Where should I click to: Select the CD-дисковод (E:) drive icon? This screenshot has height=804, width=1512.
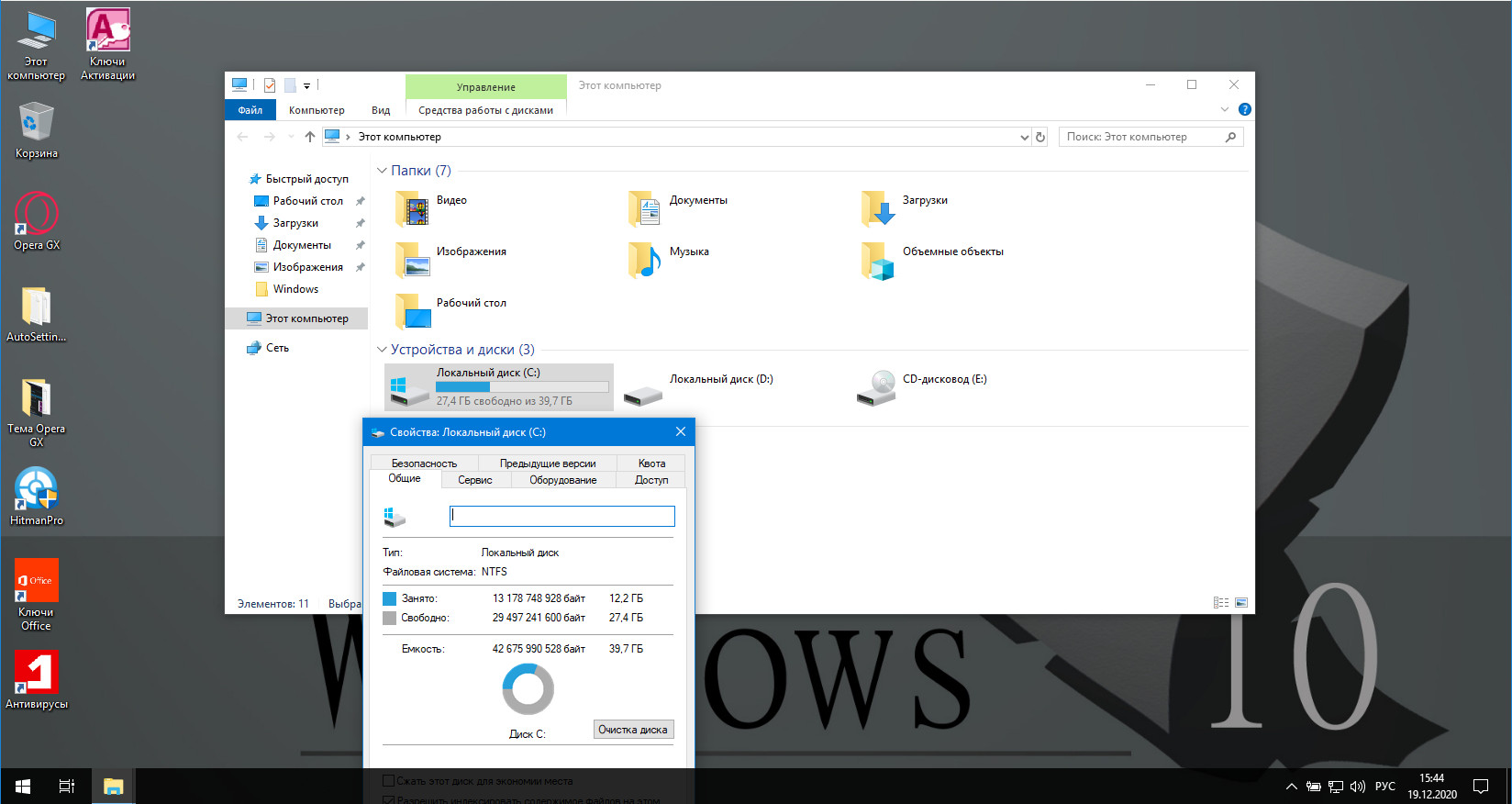[x=876, y=387]
